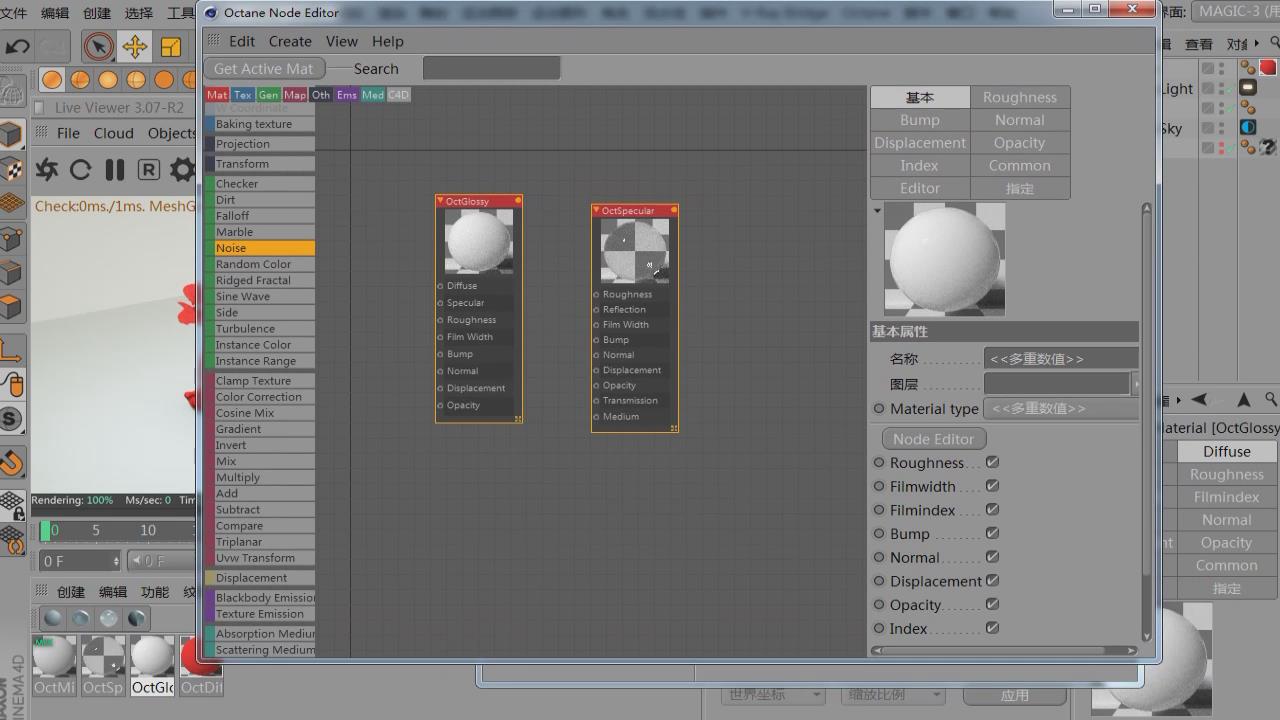The width and height of the screenshot is (1280, 720).
Task: Switch to the Displacement tab
Action: (920, 143)
